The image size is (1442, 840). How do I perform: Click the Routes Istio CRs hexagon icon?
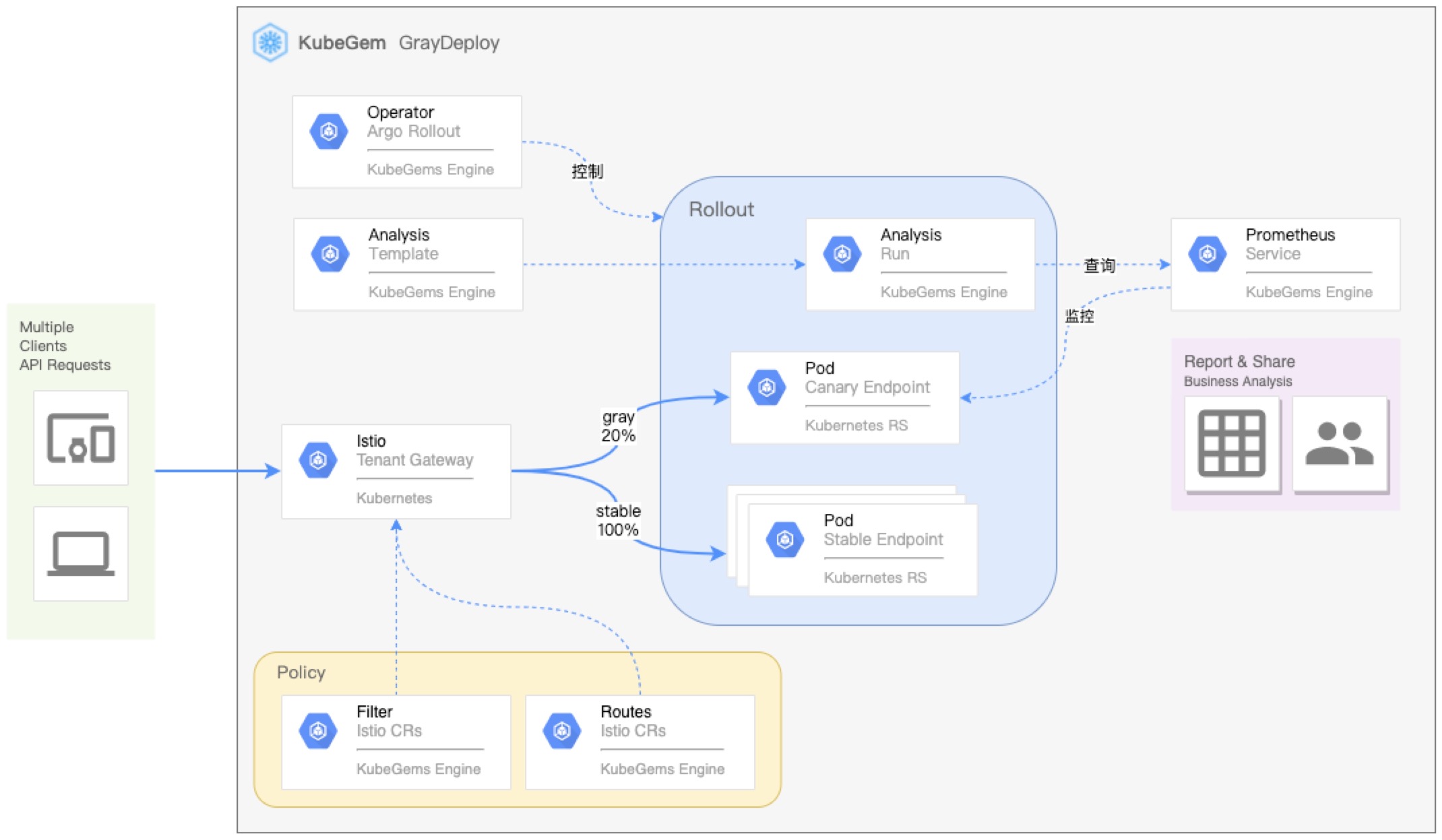[562, 731]
